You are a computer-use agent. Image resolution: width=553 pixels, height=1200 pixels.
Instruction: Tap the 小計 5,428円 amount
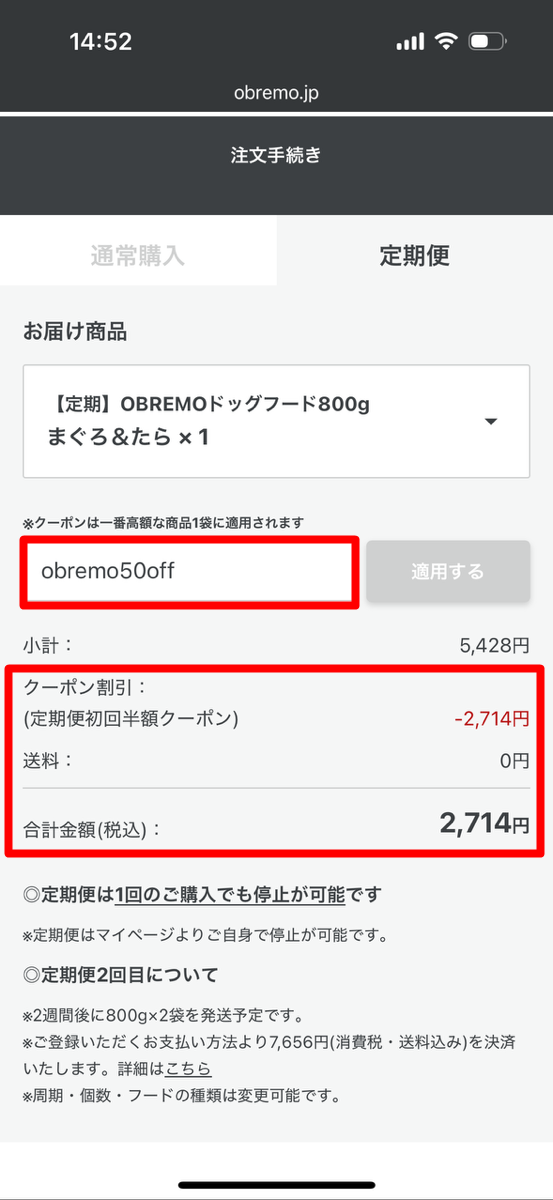pos(495,645)
